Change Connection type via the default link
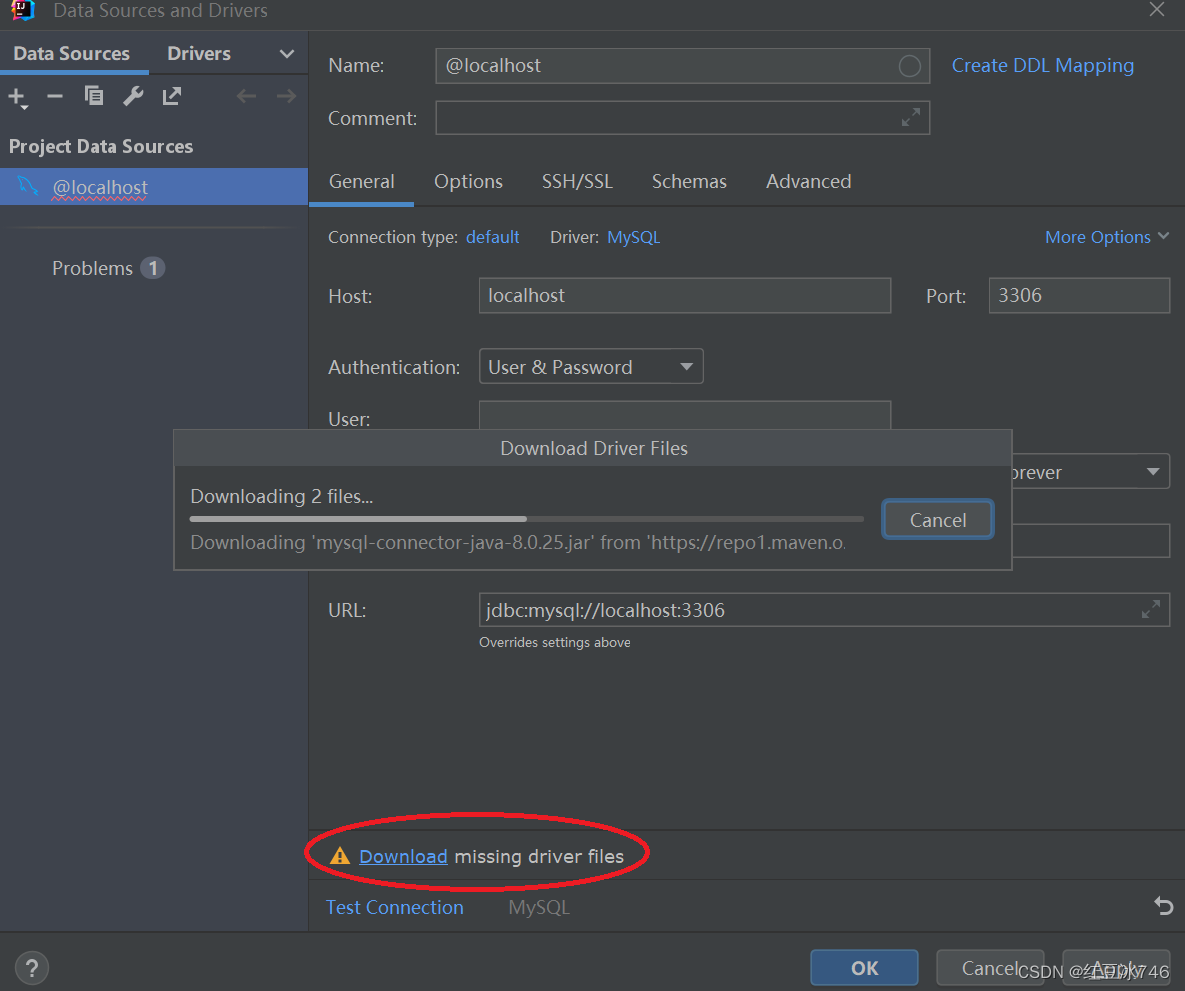 [492, 237]
